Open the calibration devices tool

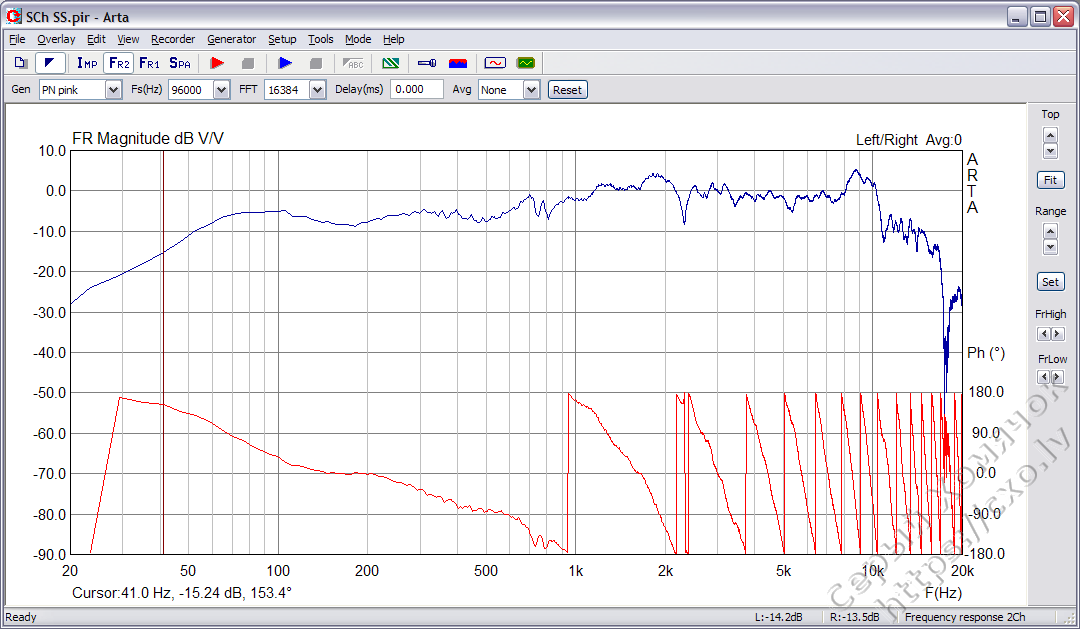click(424, 62)
